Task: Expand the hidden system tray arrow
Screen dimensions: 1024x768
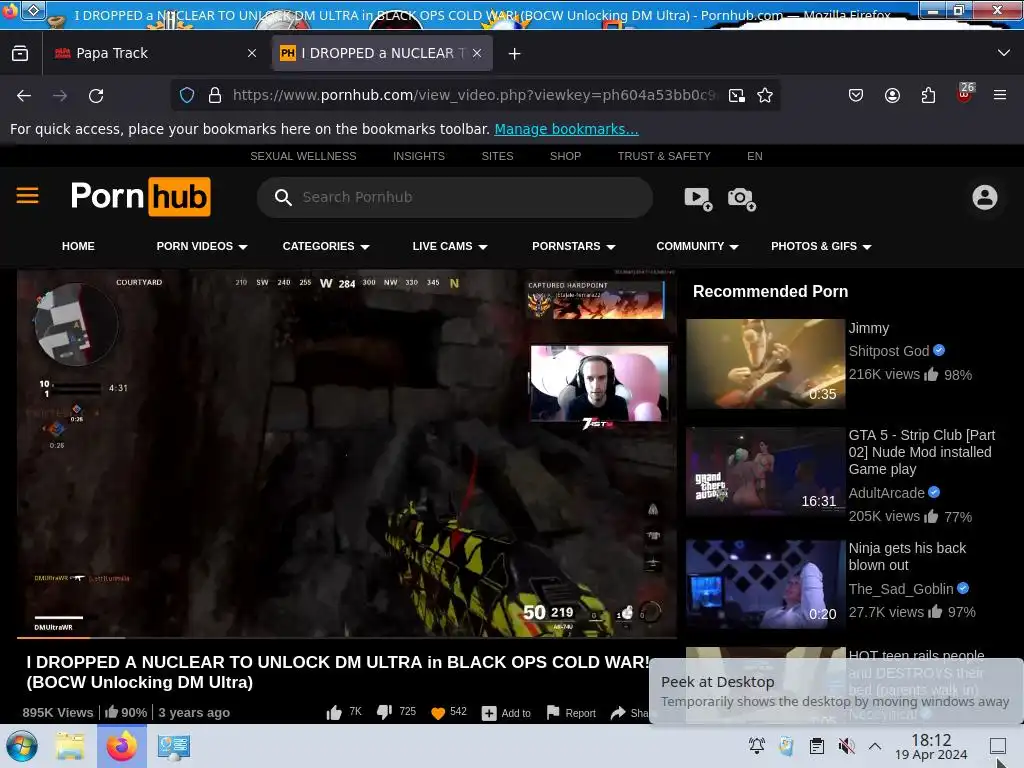Action: pos(875,746)
